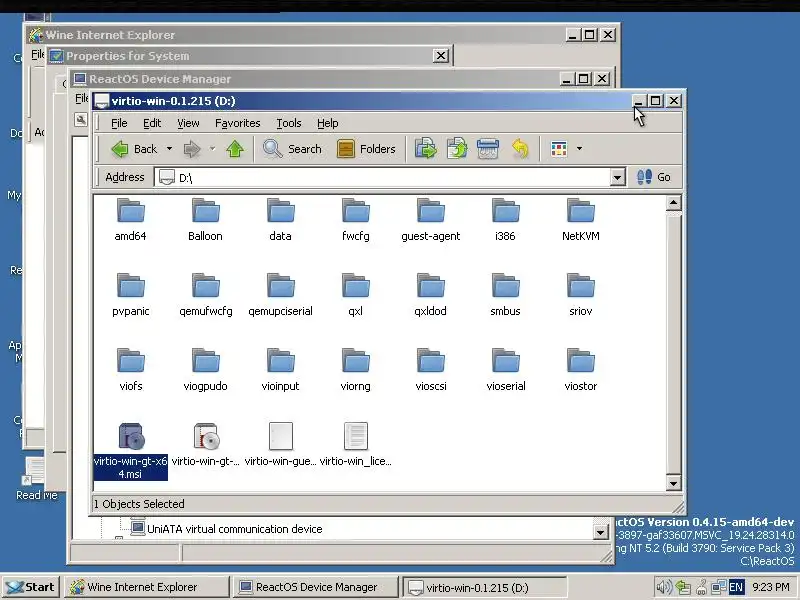800x600 pixels.
Task: Select the pvpanic folder
Action: coord(131,294)
